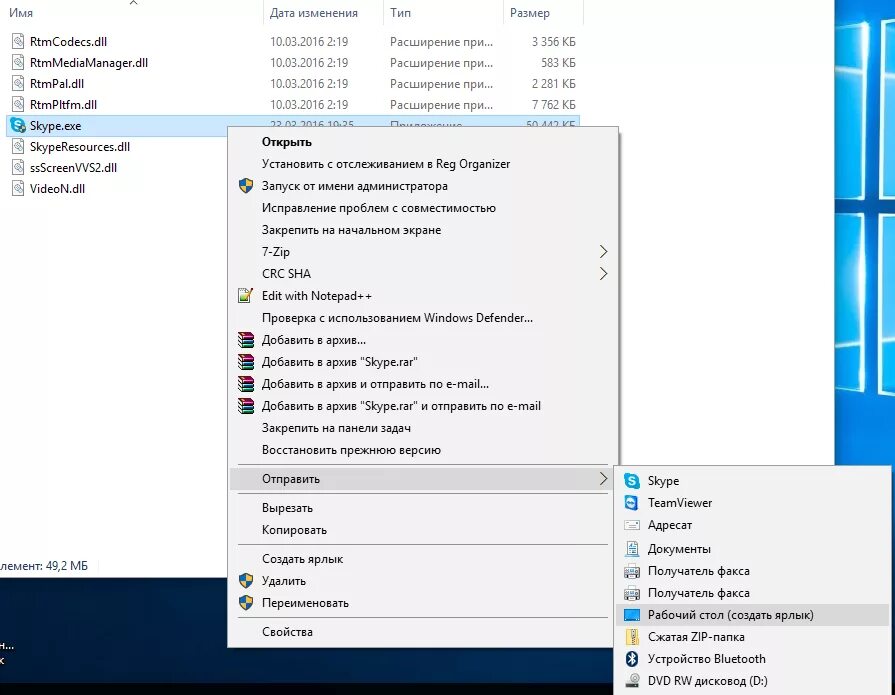The width and height of the screenshot is (895, 695).
Task: Choose Устройство Bluetooth in submenu
Action: pos(752,658)
